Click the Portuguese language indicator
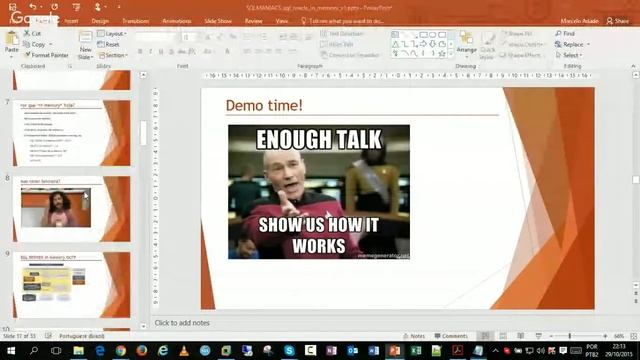This screenshot has width=640, height=360. click(x=82, y=336)
